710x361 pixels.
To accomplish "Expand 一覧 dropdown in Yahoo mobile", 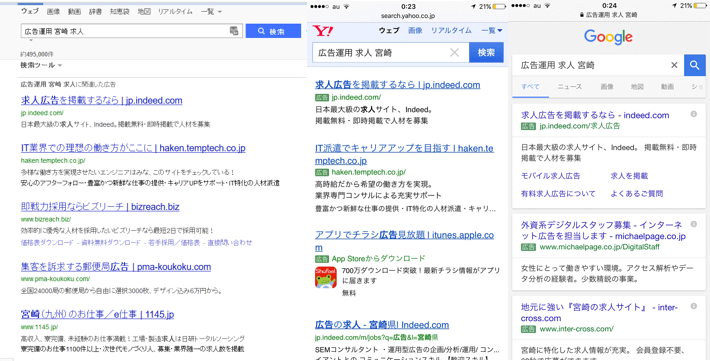I will coord(492,30).
